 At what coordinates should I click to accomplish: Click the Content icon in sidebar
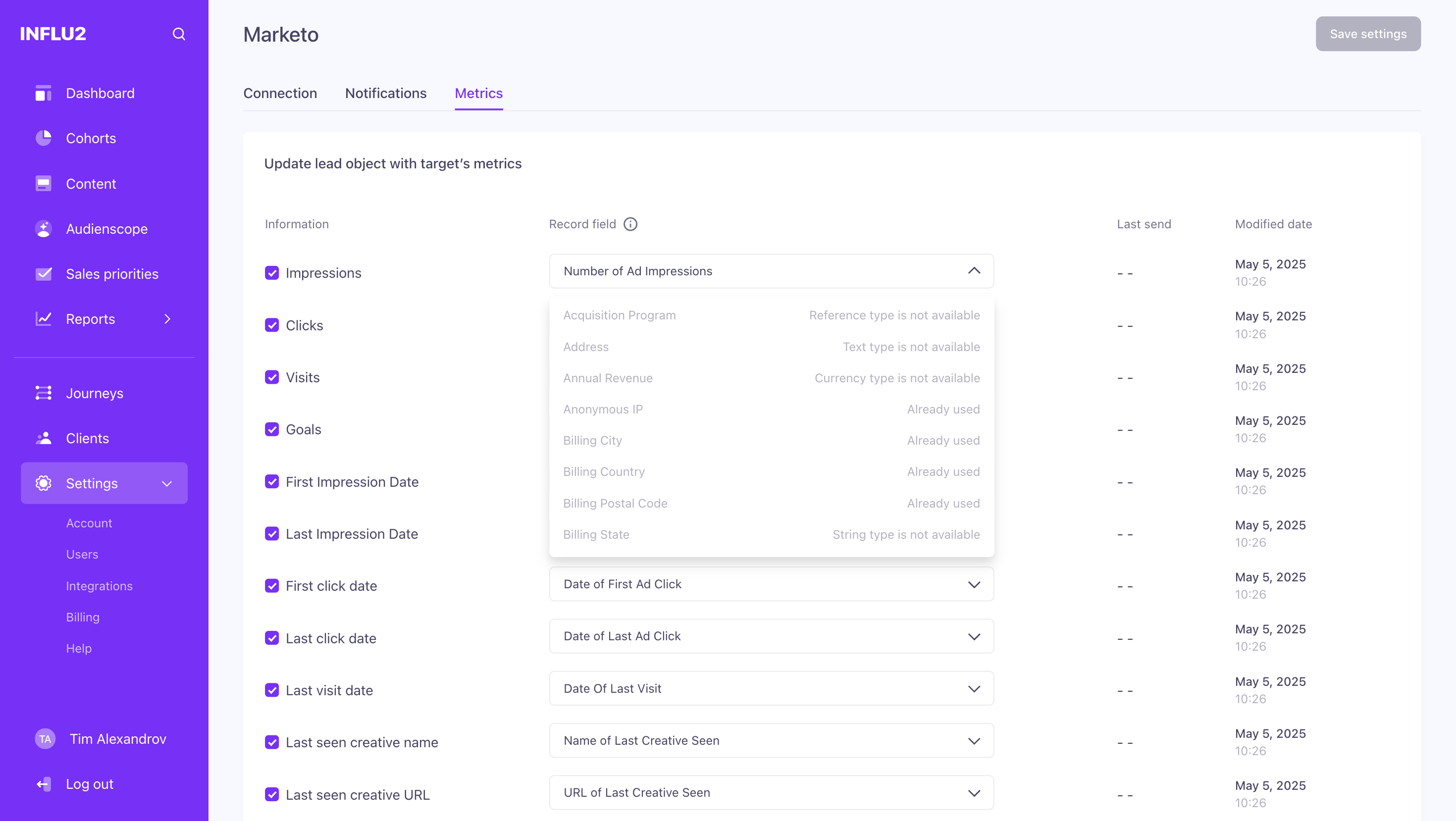click(44, 184)
